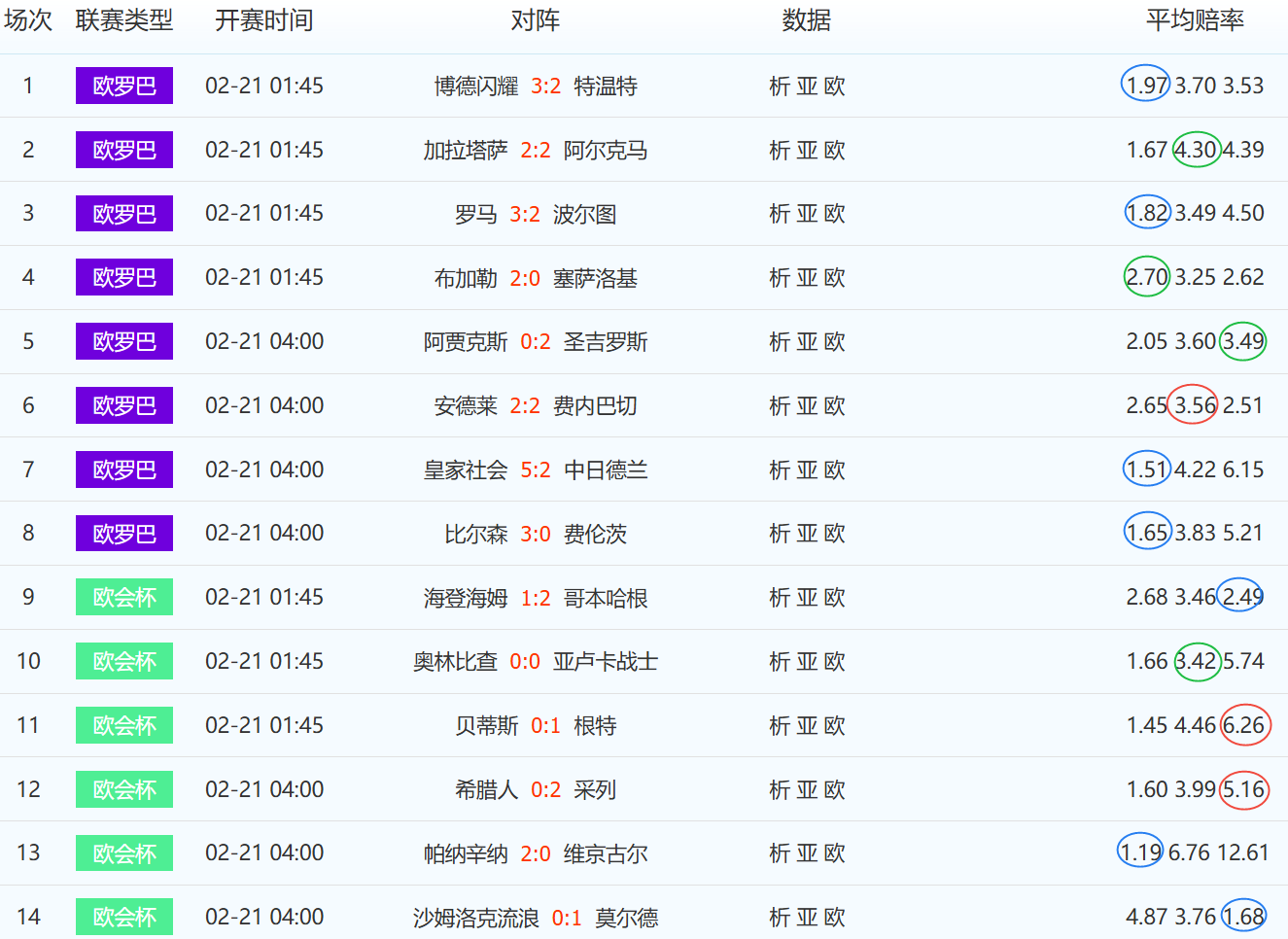
Task: Open 贝蒂斯 team link
Action: pyautogui.click(x=487, y=726)
